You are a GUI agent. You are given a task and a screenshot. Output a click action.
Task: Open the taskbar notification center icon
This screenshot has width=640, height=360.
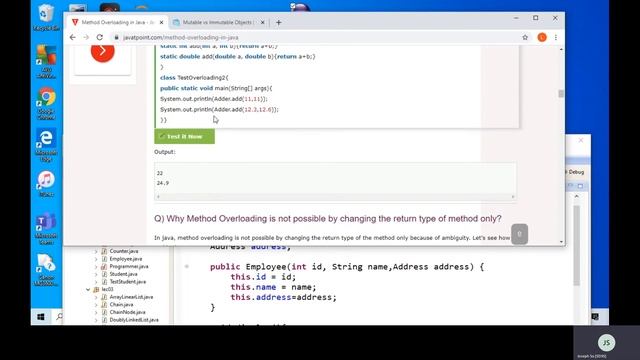(x=596, y=316)
